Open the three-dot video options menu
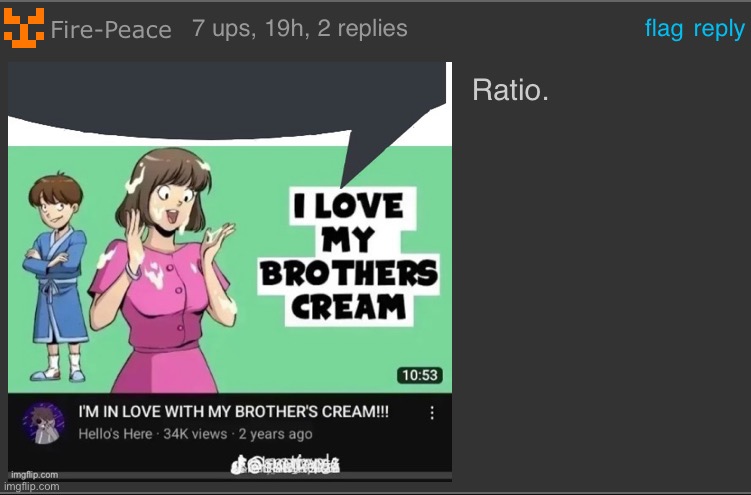751x495 pixels. tap(432, 413)
